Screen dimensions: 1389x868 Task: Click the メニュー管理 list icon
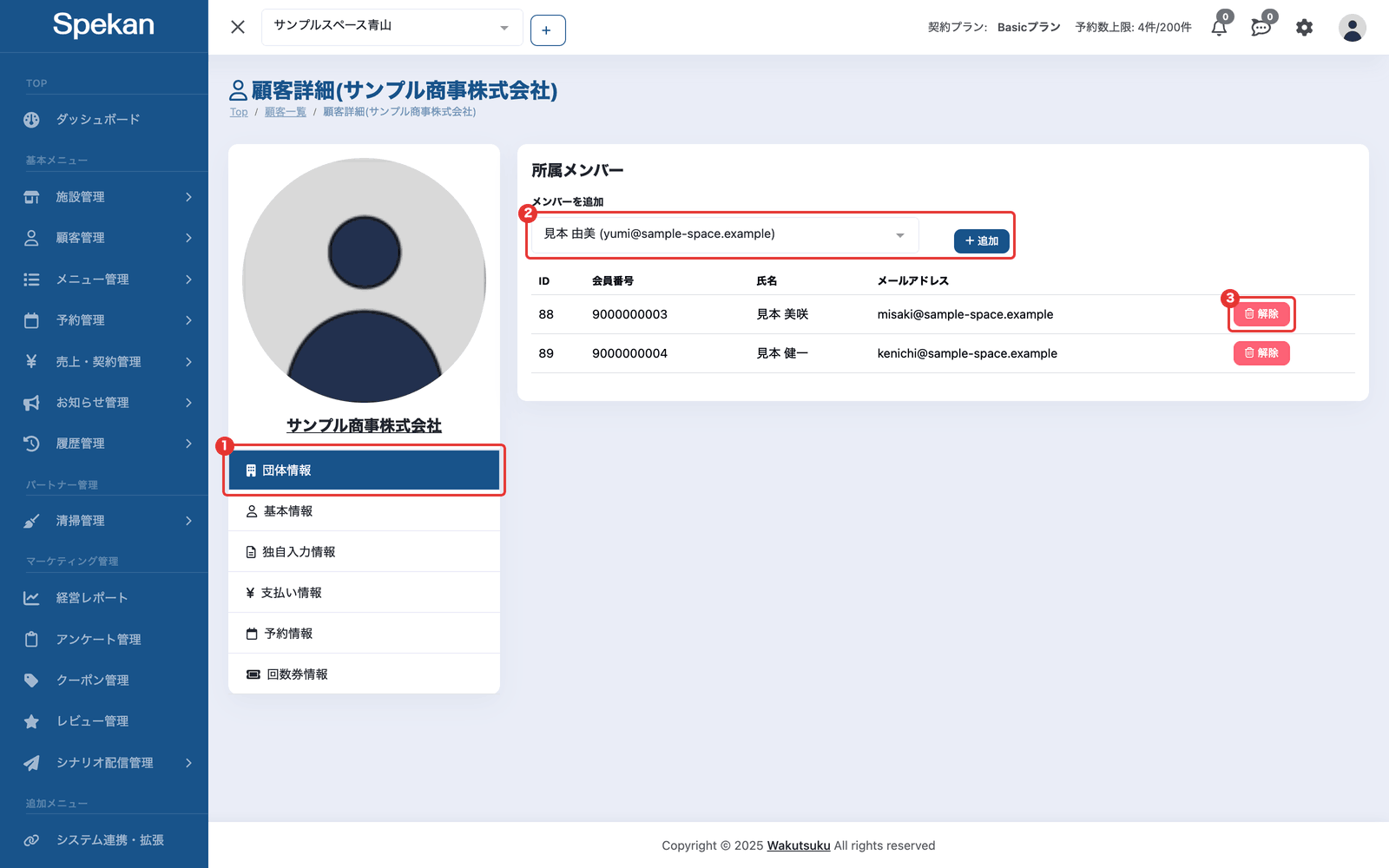31,279
